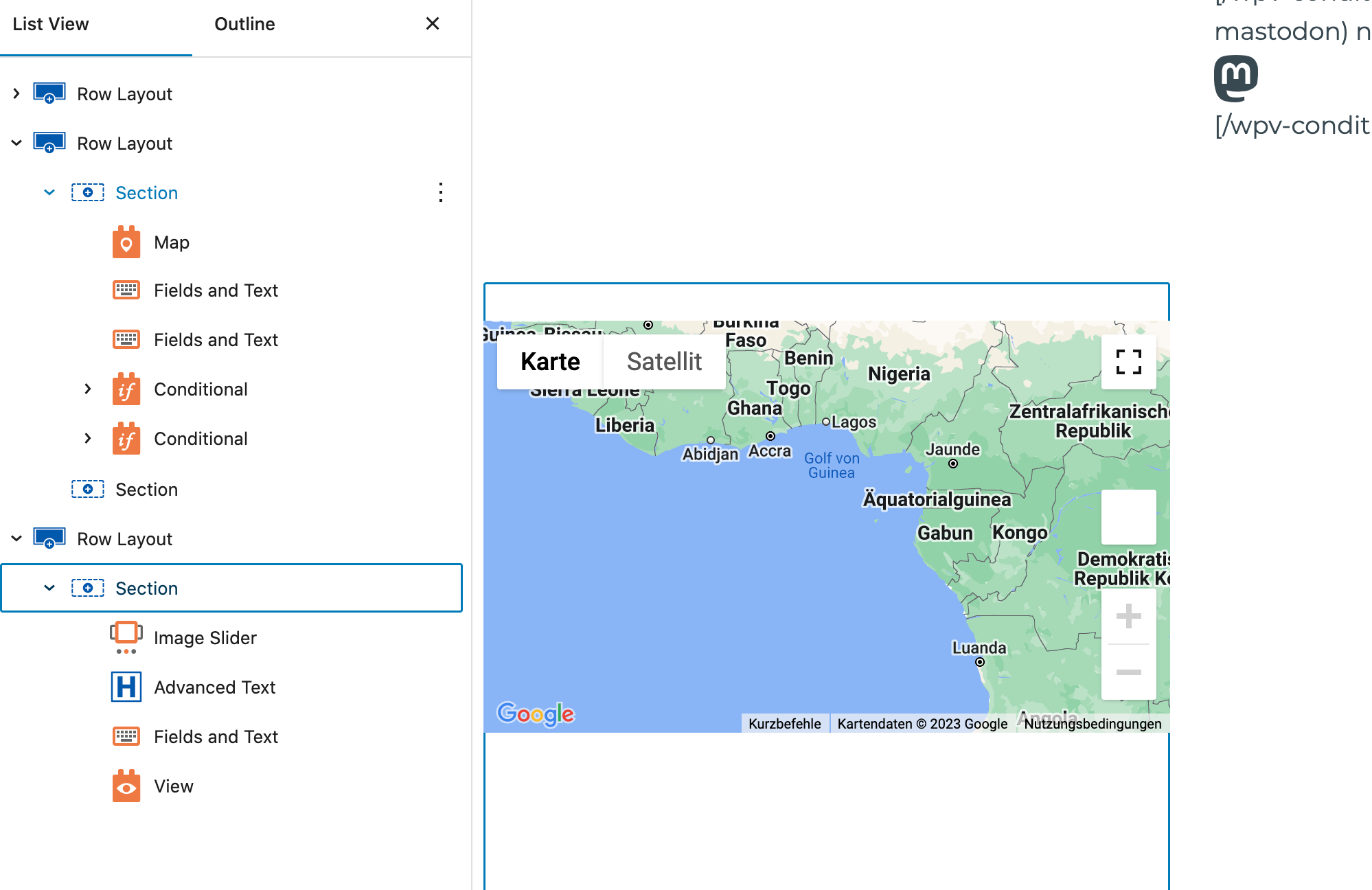Switch to the Outline tab

click(x=244, y=25)
